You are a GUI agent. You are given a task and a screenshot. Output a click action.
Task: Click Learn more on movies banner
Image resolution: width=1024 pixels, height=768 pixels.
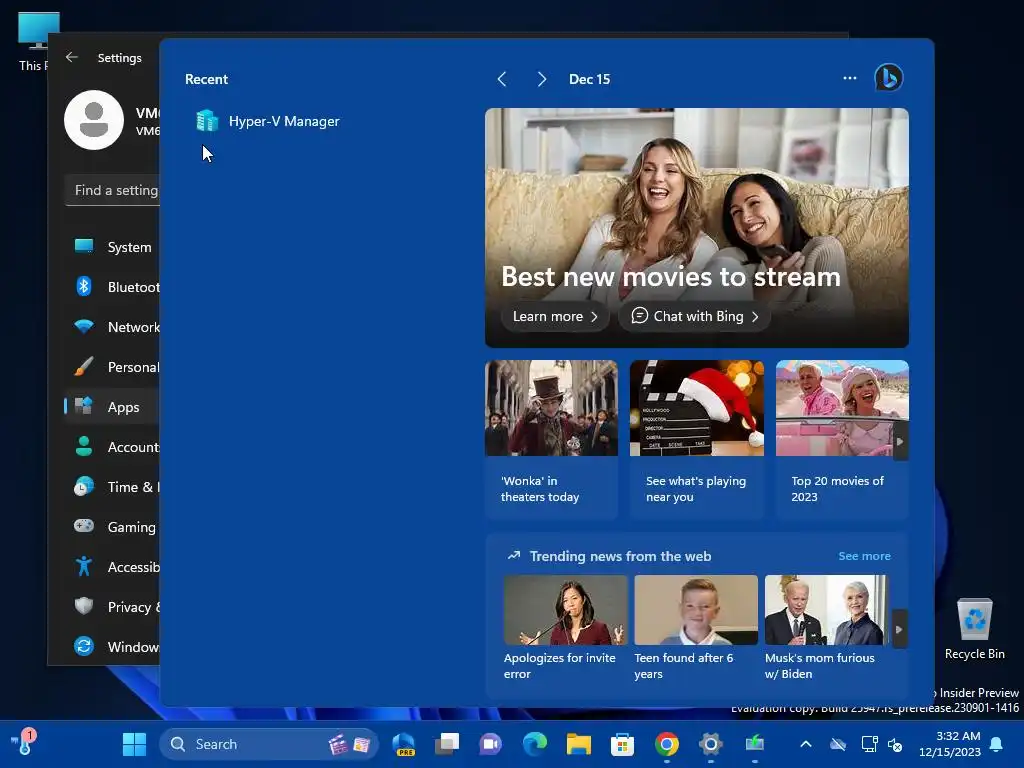click(x=554, y=316)
